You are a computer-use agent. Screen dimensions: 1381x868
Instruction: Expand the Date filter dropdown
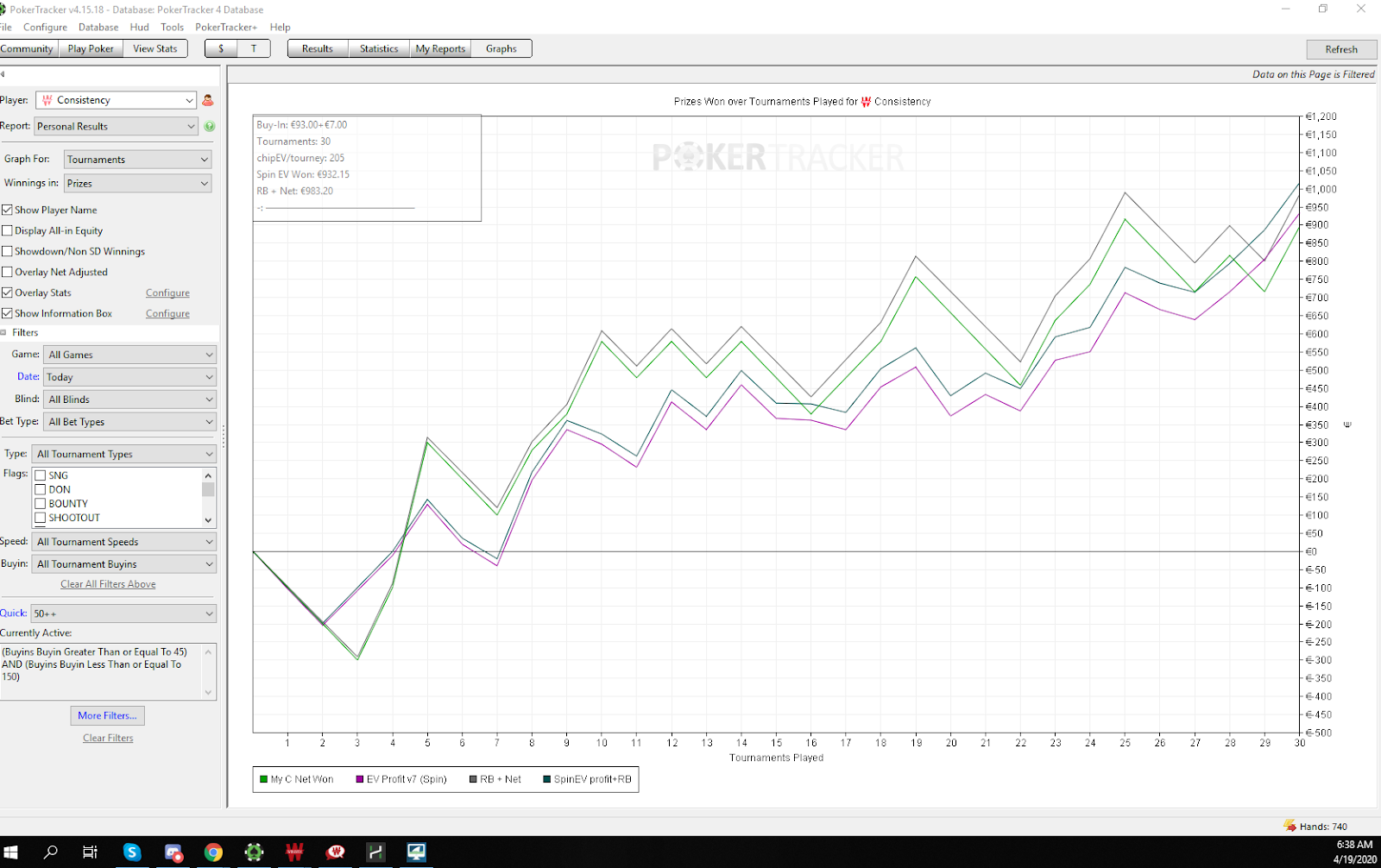click(130, 377)
